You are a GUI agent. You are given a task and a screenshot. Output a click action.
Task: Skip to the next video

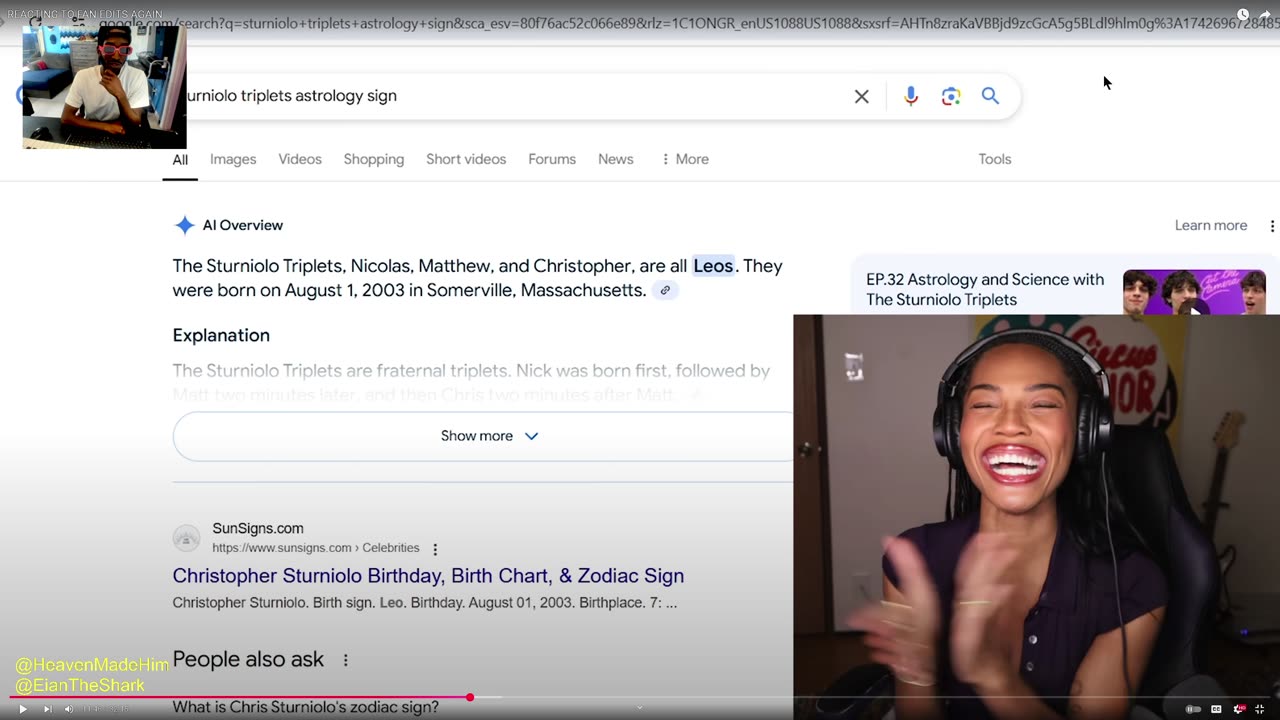[x=47, y=709]
